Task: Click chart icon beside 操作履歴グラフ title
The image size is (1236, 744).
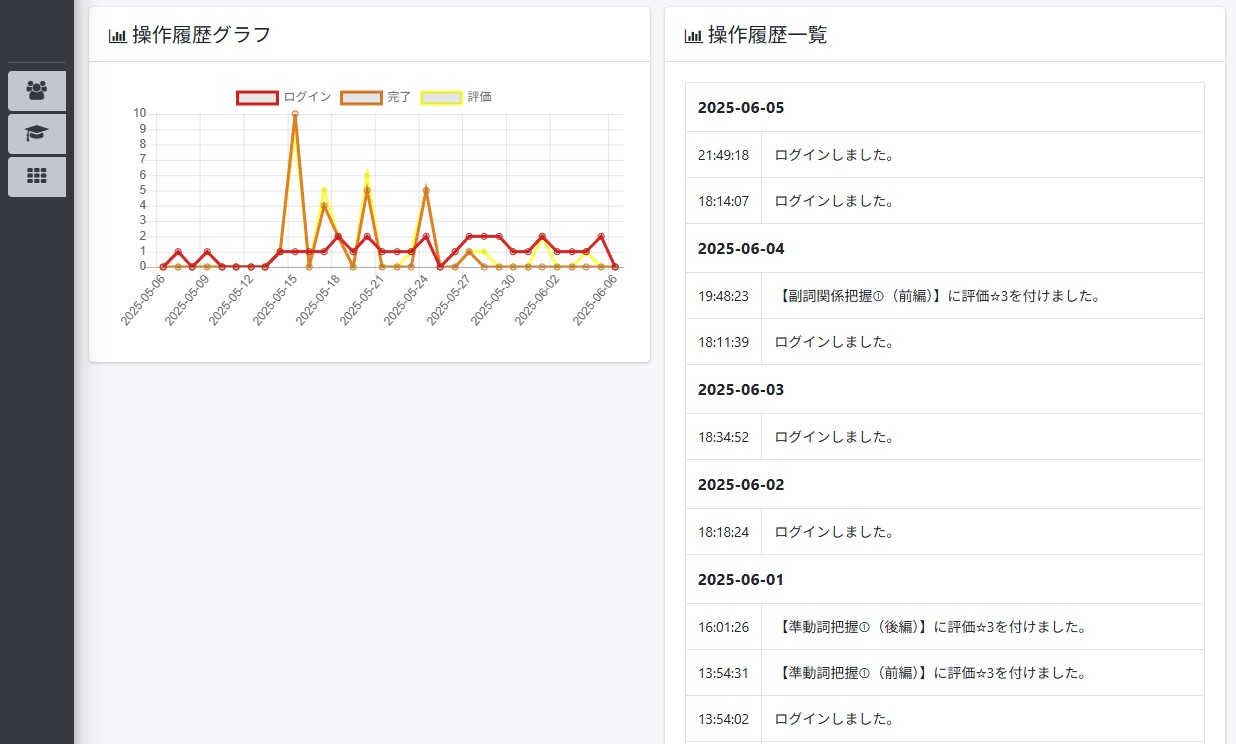Action: [117, 36]
